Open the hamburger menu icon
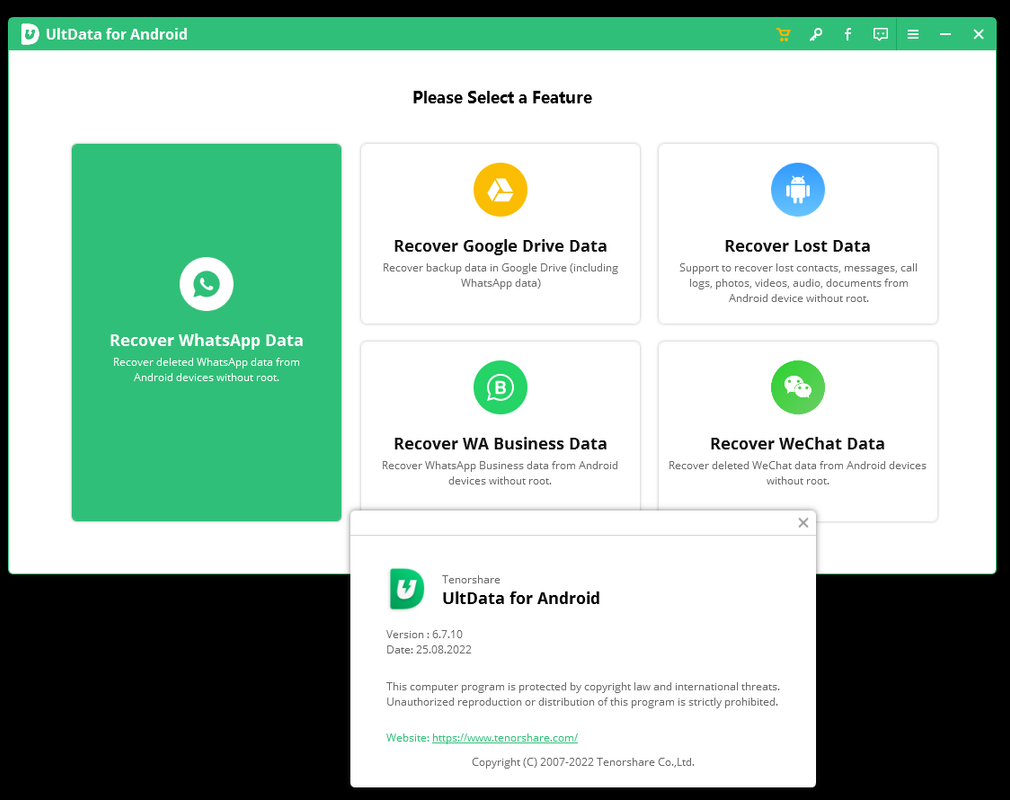The width and height of the screenshot is (1010, 800). point(913,35)
